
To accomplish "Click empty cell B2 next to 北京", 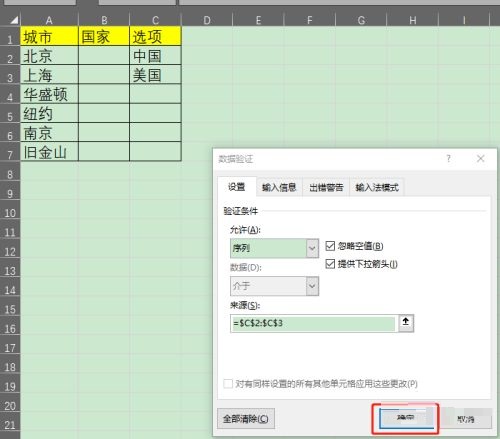I will 104,55.
